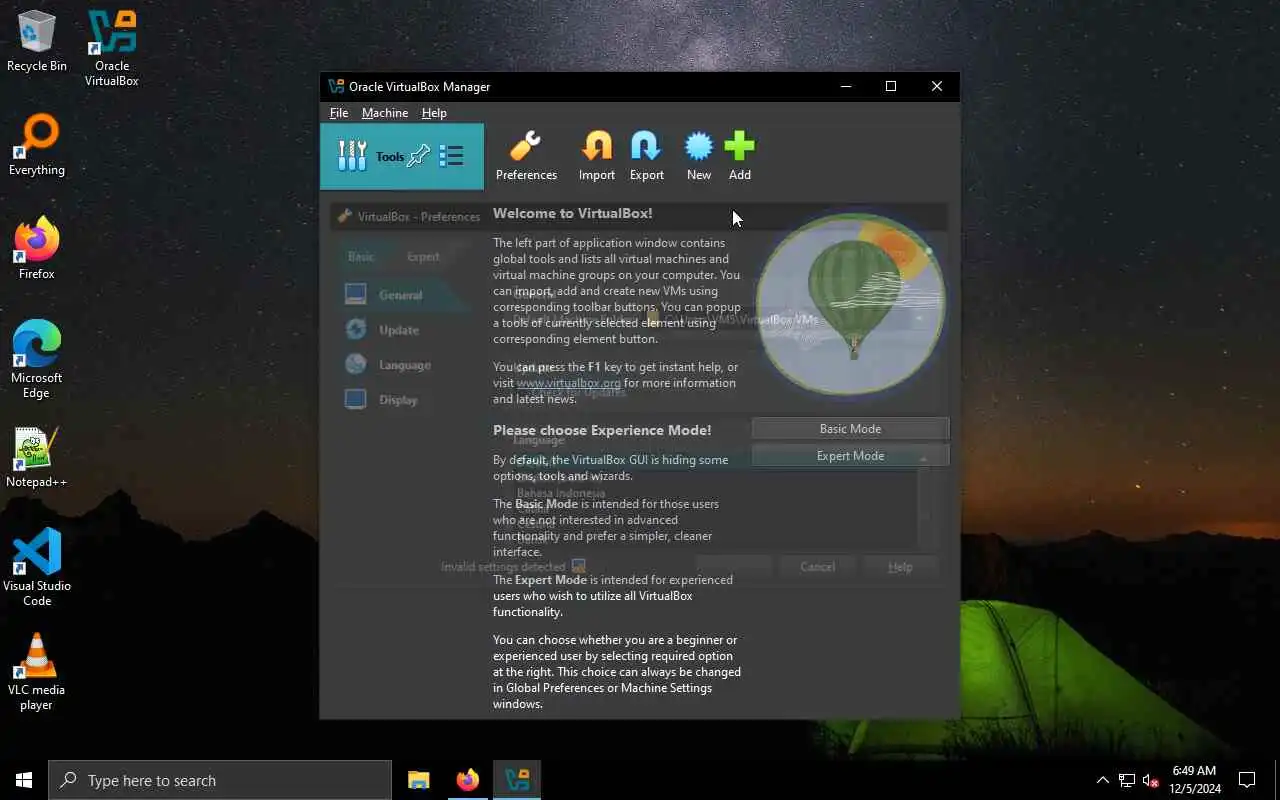Screen dimensions: 1280x800
Task: Switch to Expert tab in Preferences dialog
Action: coord(423,257)
